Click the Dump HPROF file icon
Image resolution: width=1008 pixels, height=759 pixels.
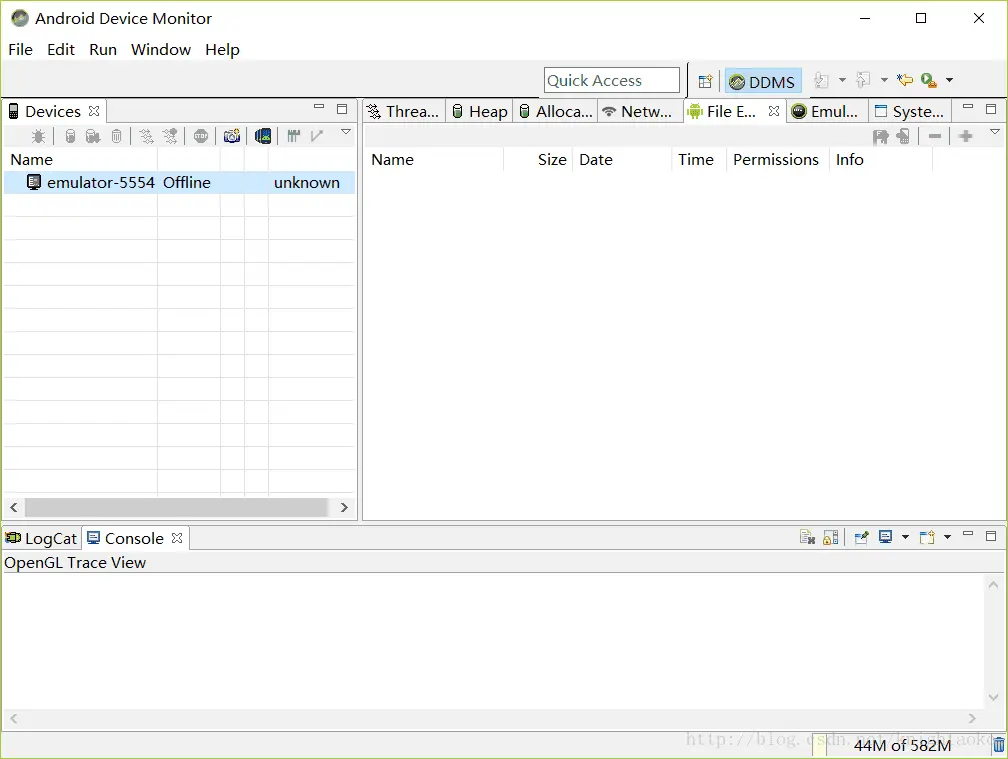(93, 136)
